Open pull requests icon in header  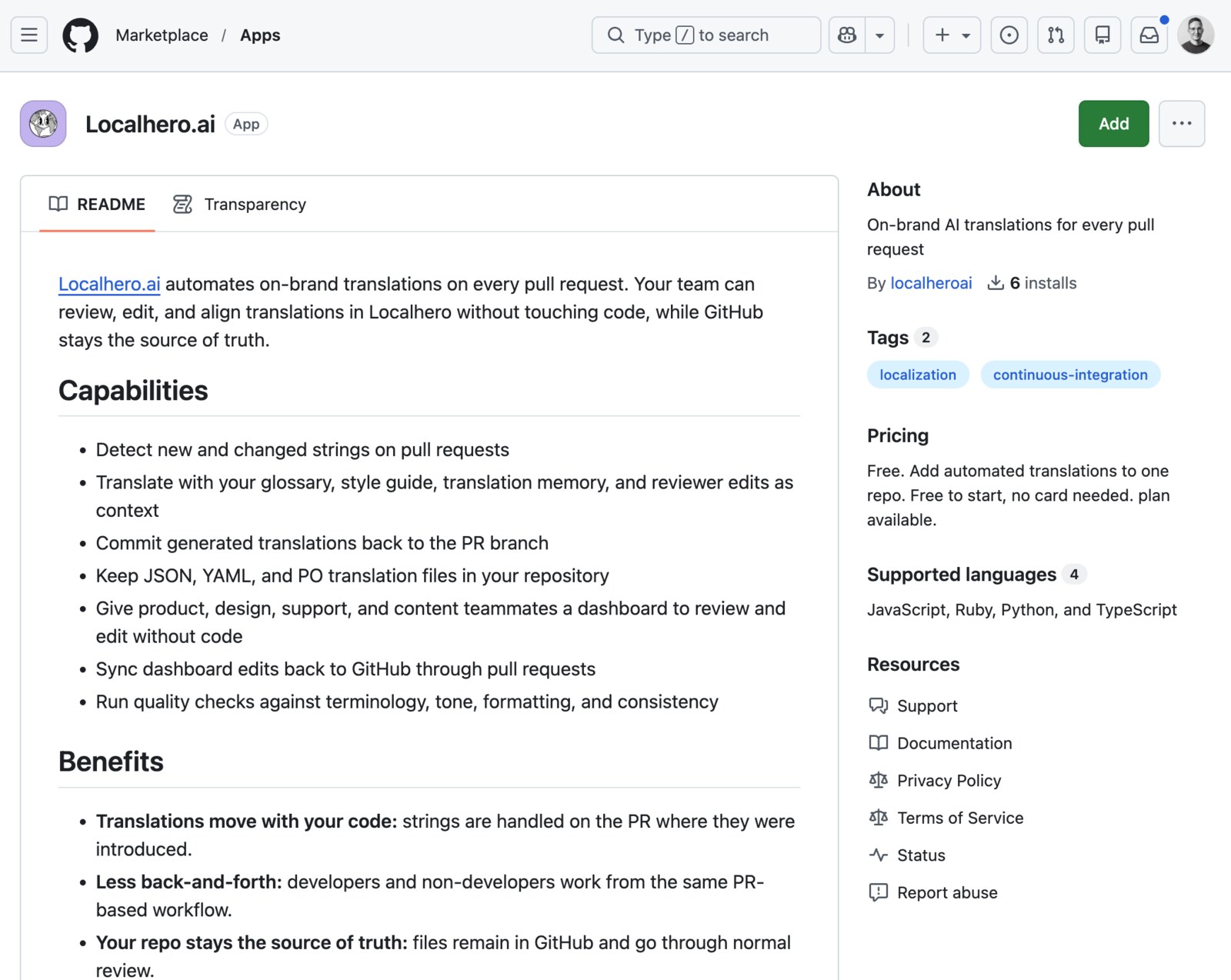(x=1056, y=35)
